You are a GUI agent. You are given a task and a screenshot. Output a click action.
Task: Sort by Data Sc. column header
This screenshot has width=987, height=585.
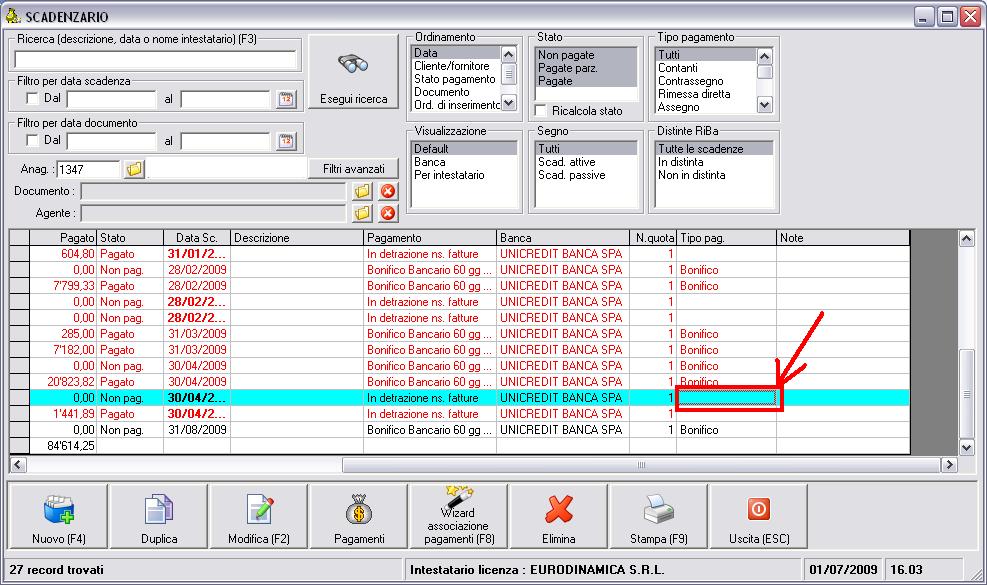(x=196, y=238)
